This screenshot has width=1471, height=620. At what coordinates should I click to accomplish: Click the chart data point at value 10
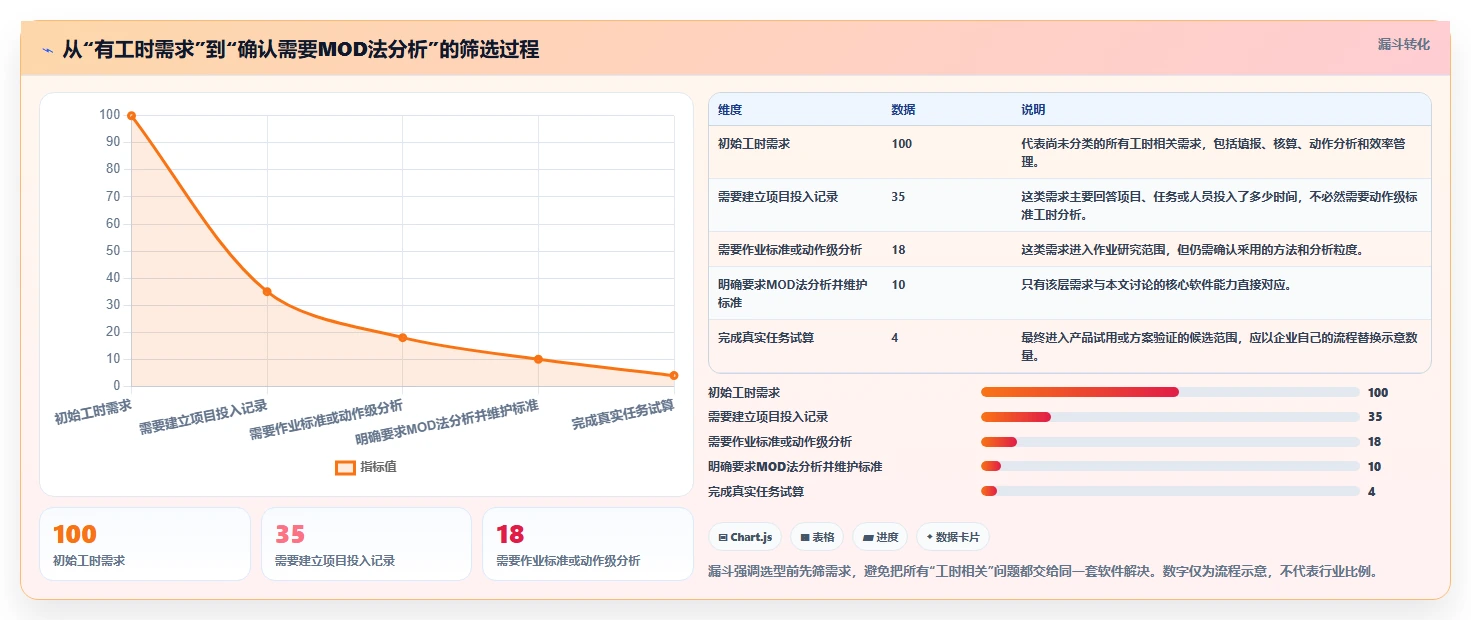point(538,359)
